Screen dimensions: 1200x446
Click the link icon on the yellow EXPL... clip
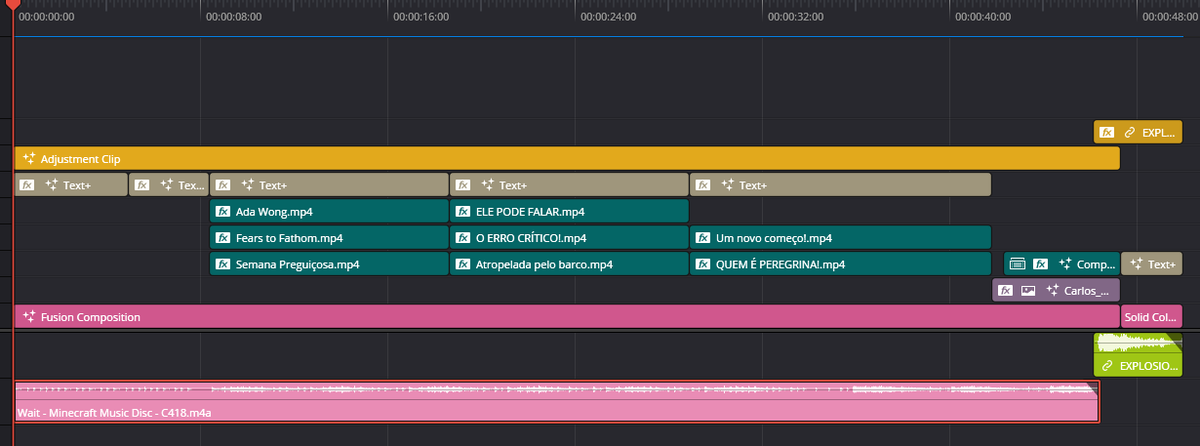pos(1130,132)
